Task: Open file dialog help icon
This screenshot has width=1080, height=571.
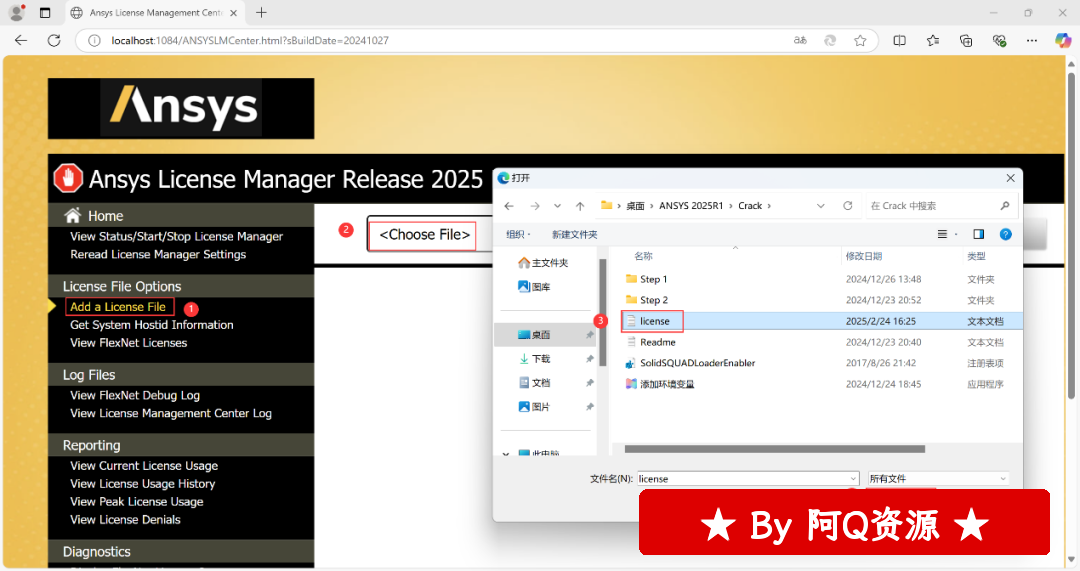Action: click(x=1006, y=234)
